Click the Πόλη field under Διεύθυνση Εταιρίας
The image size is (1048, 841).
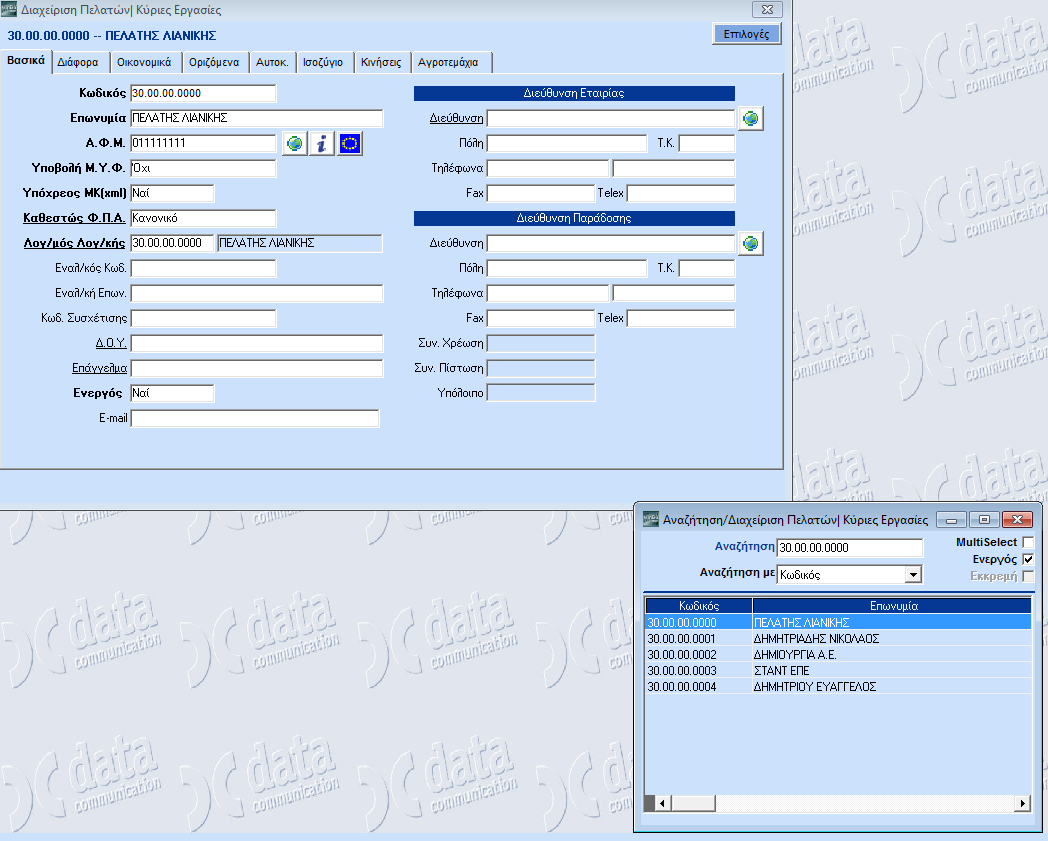coord(567,143)
